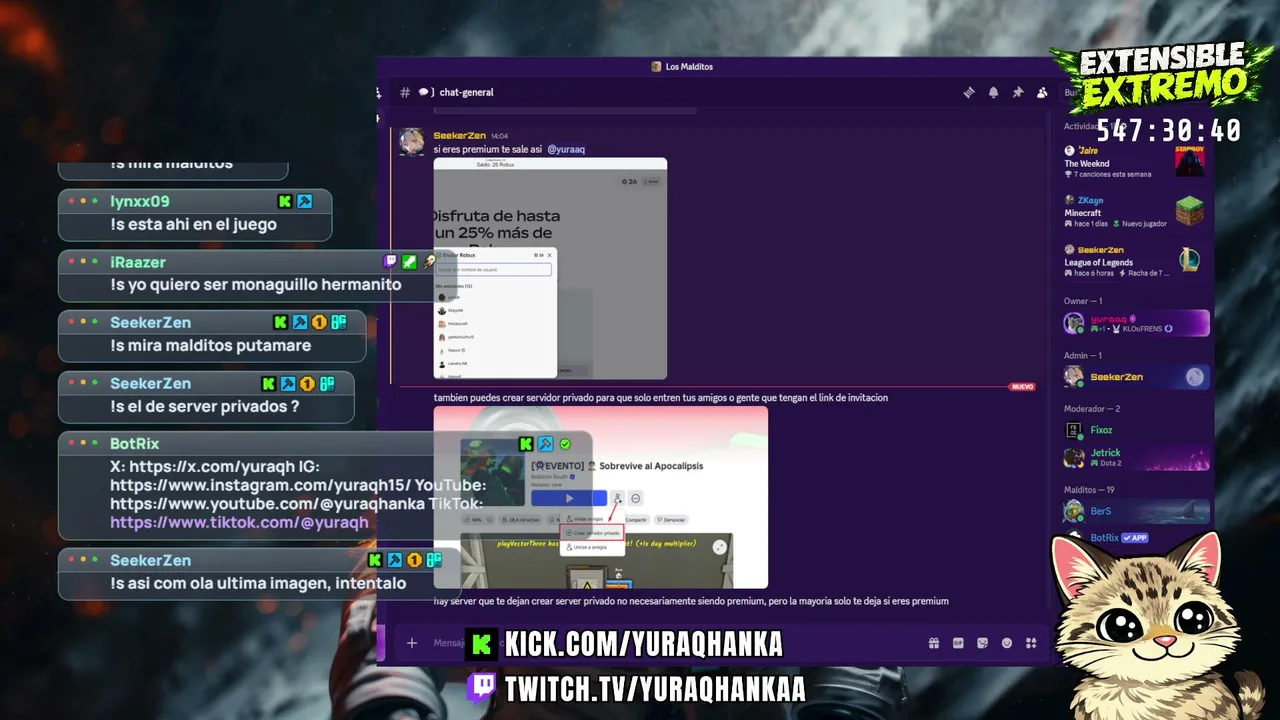
Task: Open the gift icon in message bar
Action: 933,643
